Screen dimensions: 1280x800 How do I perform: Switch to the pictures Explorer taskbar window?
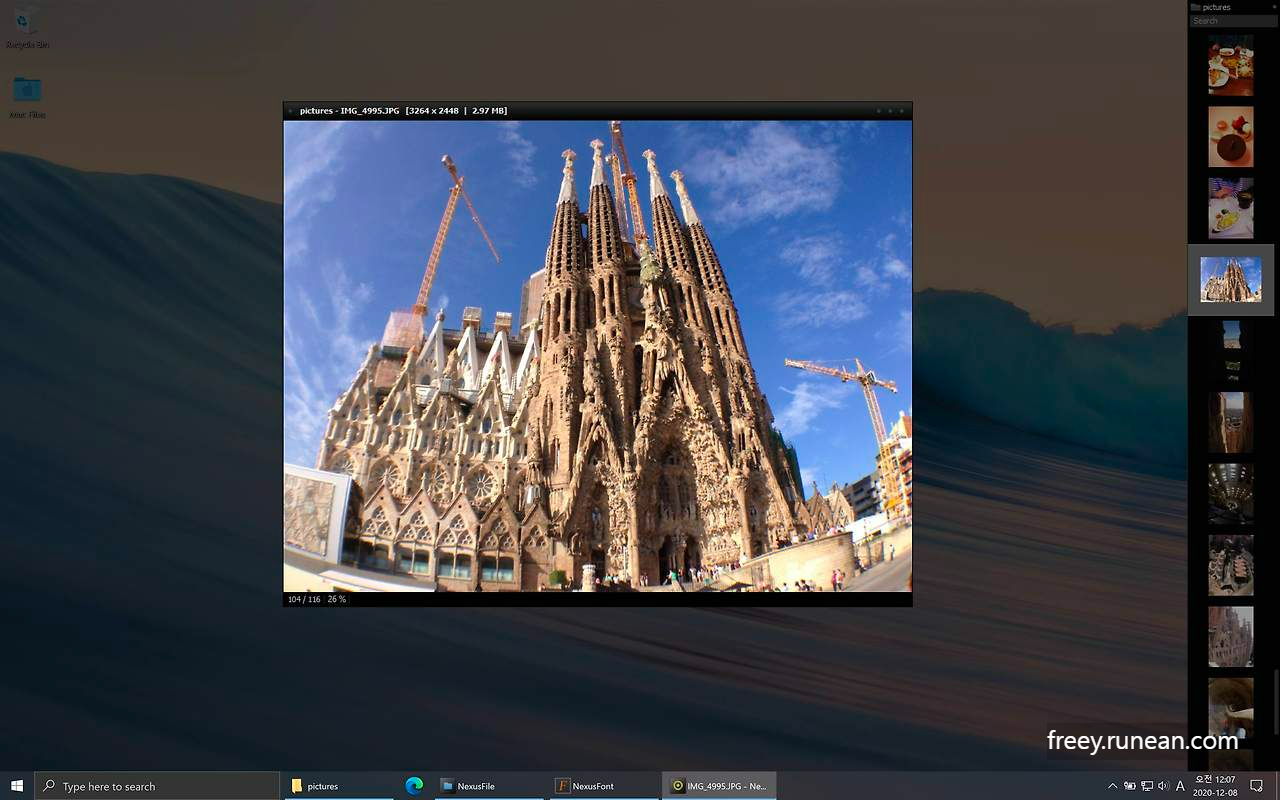coord(337,786)
